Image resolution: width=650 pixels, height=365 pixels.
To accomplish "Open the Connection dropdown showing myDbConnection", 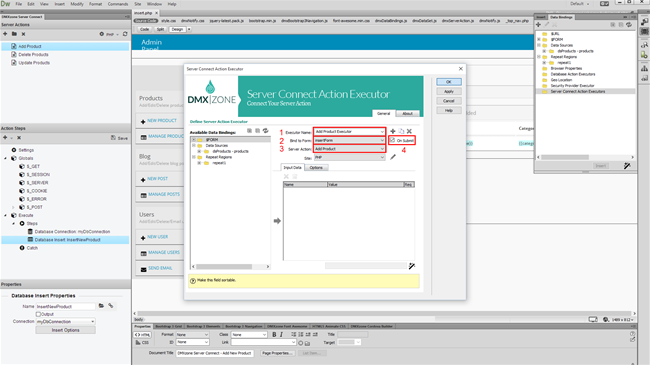I will (x=66, y=321).
